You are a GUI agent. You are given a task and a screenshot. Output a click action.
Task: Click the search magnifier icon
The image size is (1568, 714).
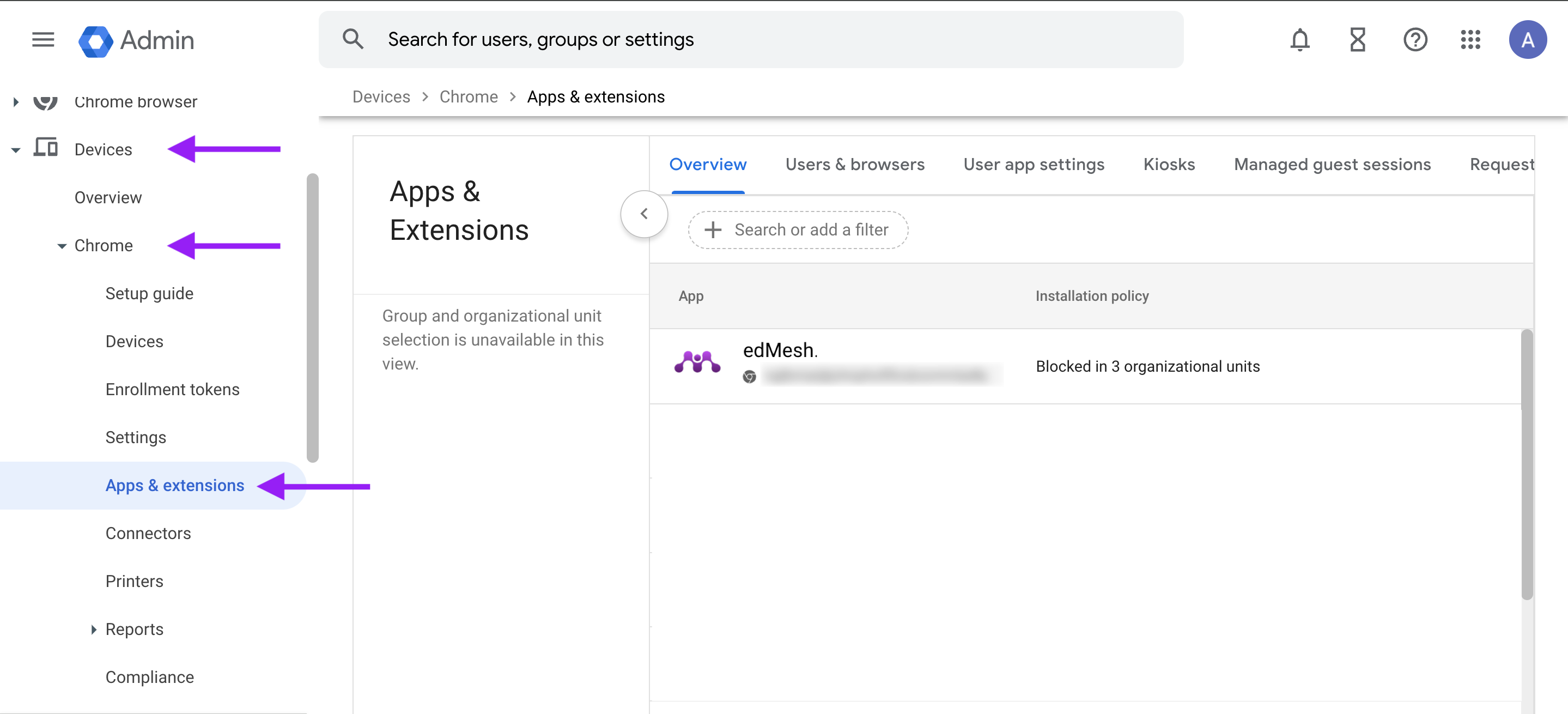click(353, 40)
